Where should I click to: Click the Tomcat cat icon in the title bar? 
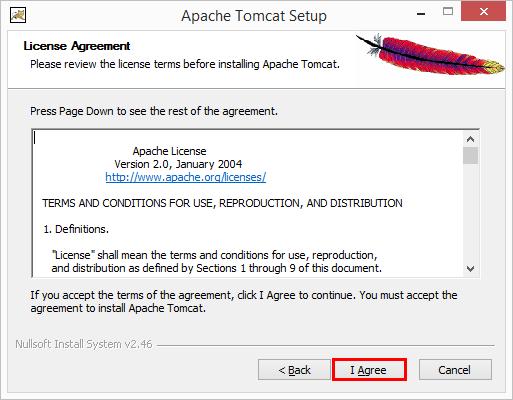[x=18, y=15]
